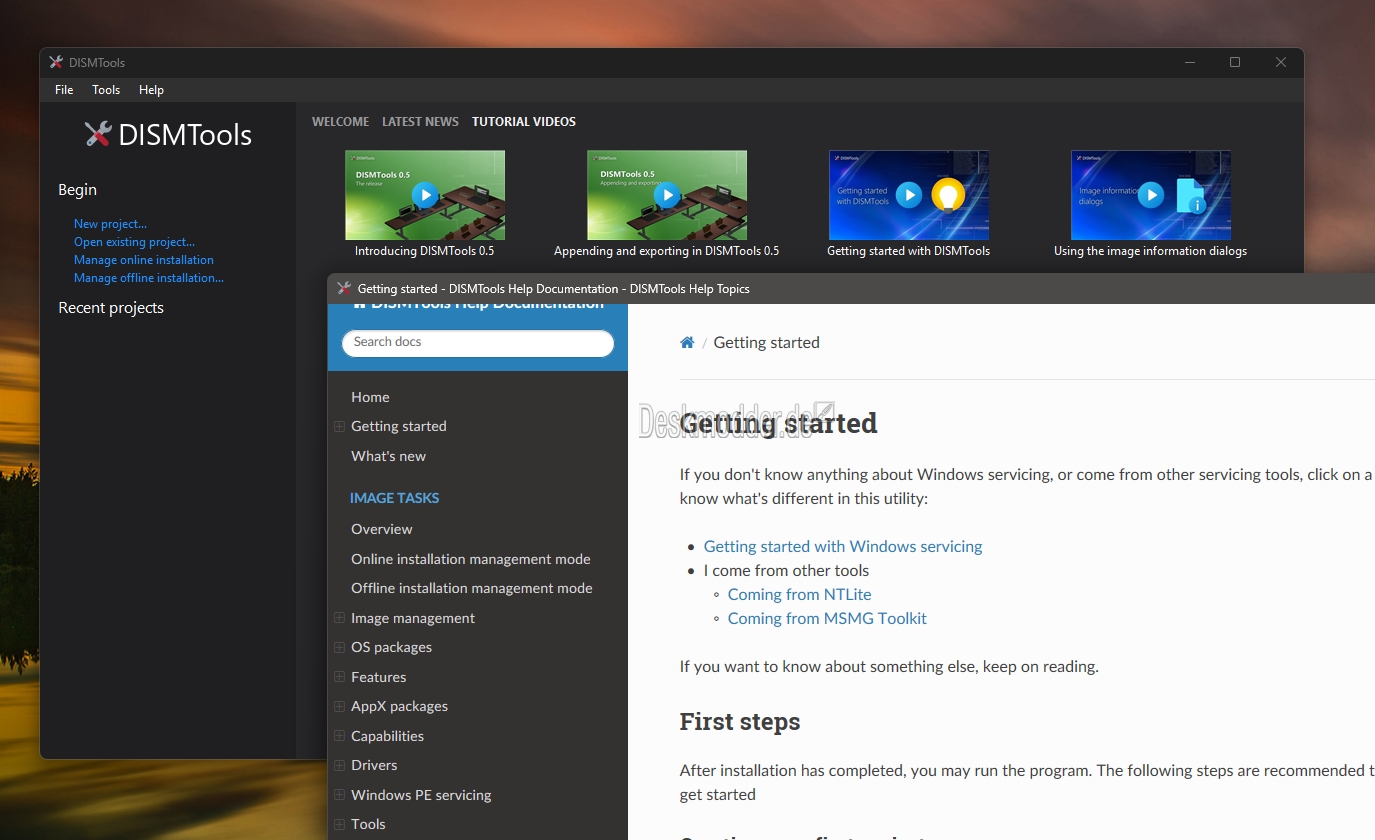Focus the Search docs field

point(478,343)
